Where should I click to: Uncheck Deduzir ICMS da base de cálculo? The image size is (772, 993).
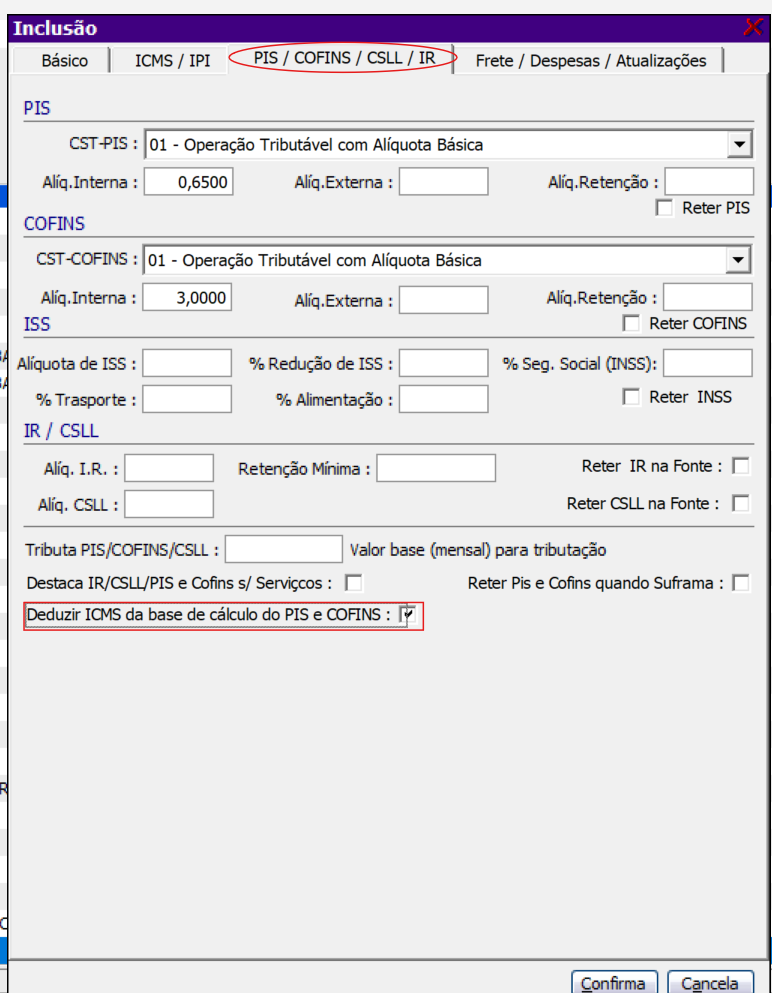pos(408,615)
